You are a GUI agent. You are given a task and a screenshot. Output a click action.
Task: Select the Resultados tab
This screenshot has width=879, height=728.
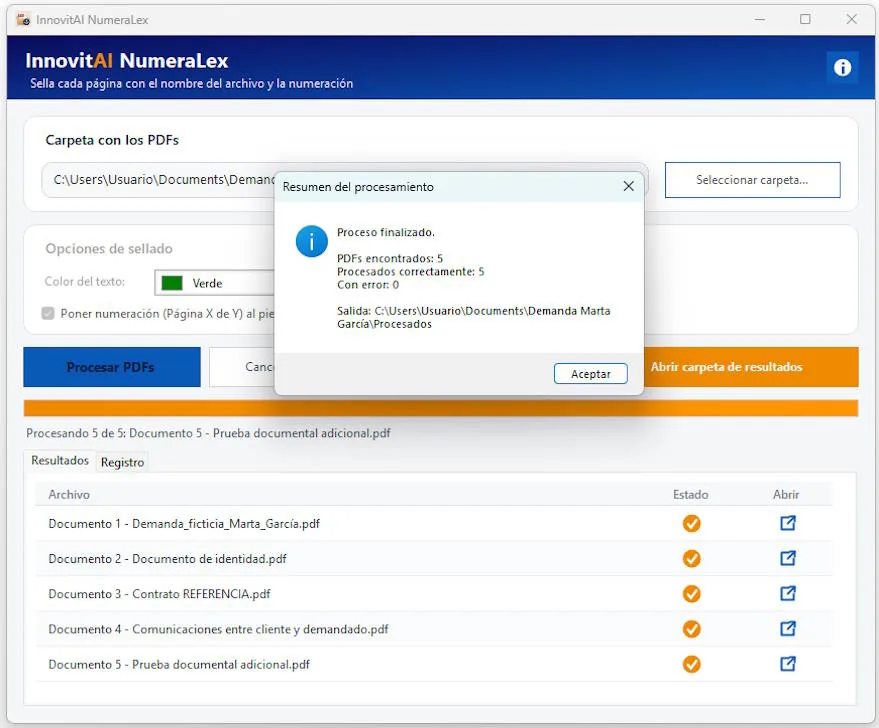click(x=60, y=461)
